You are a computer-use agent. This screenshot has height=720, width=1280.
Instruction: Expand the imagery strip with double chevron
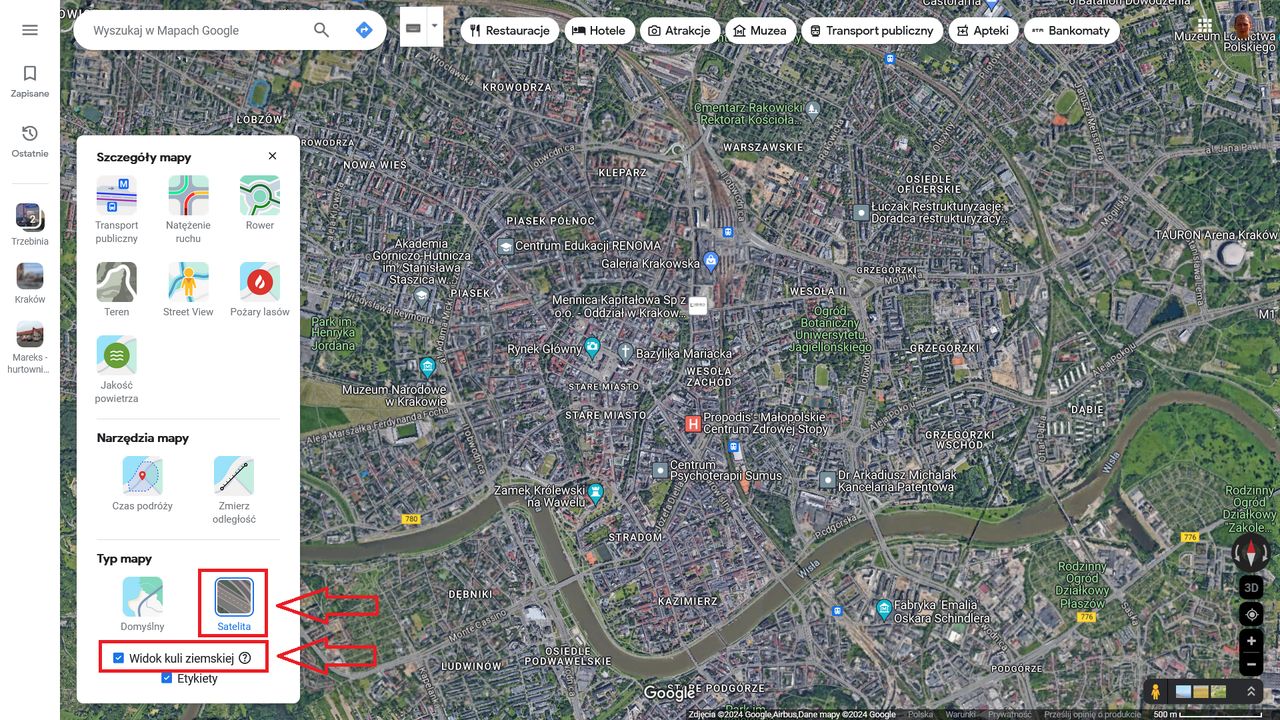click(x=1250, y=691)
